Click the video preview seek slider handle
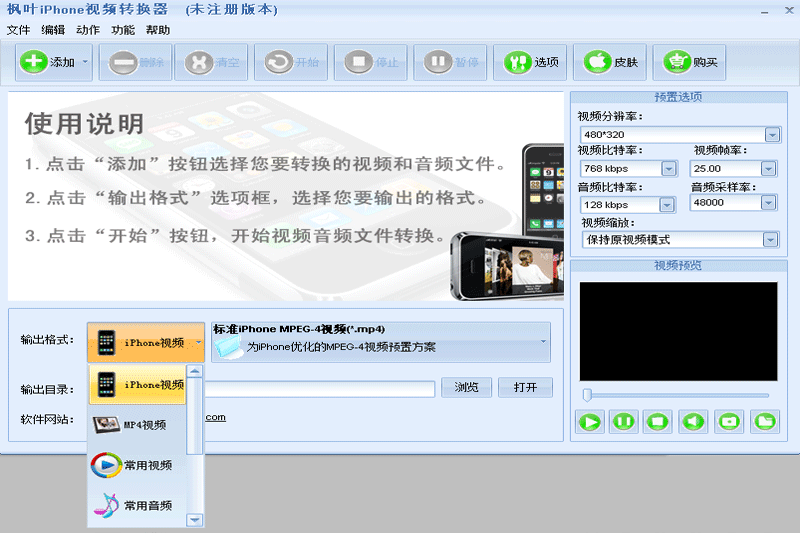 click(x=587, y=395)
